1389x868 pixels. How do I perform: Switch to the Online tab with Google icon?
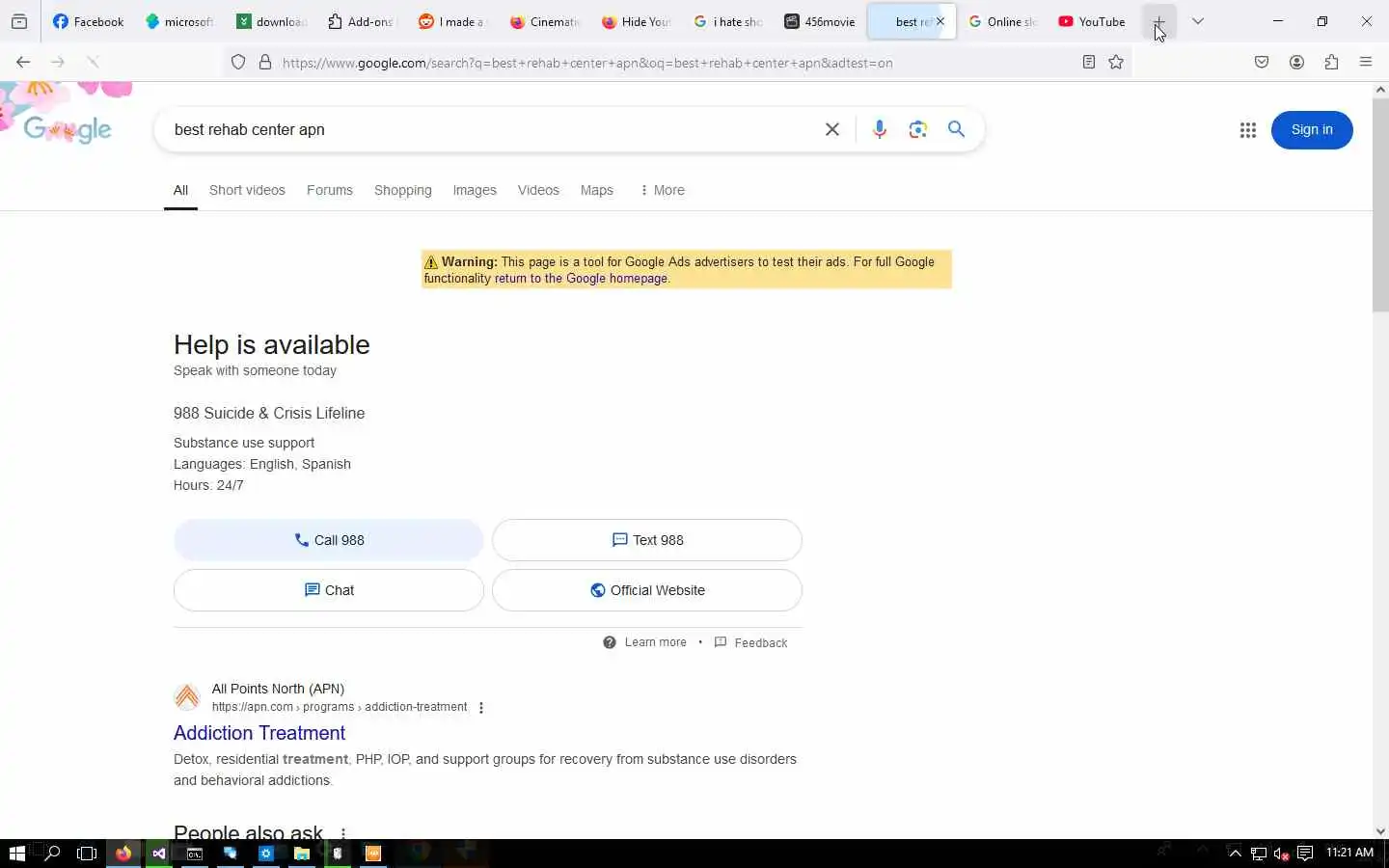[x=1002, y=21]
